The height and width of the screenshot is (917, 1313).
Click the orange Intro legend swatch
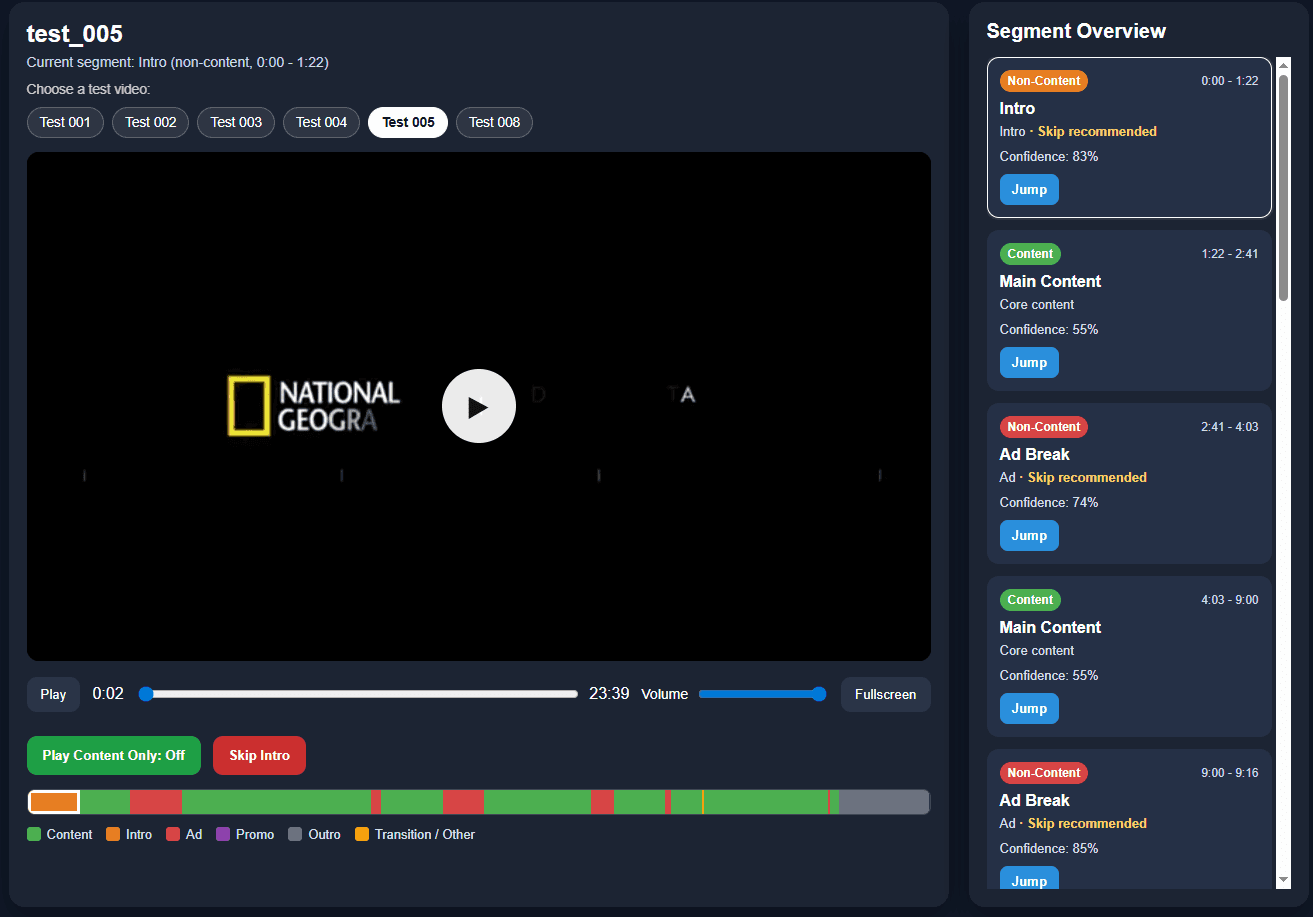[113, 834]
